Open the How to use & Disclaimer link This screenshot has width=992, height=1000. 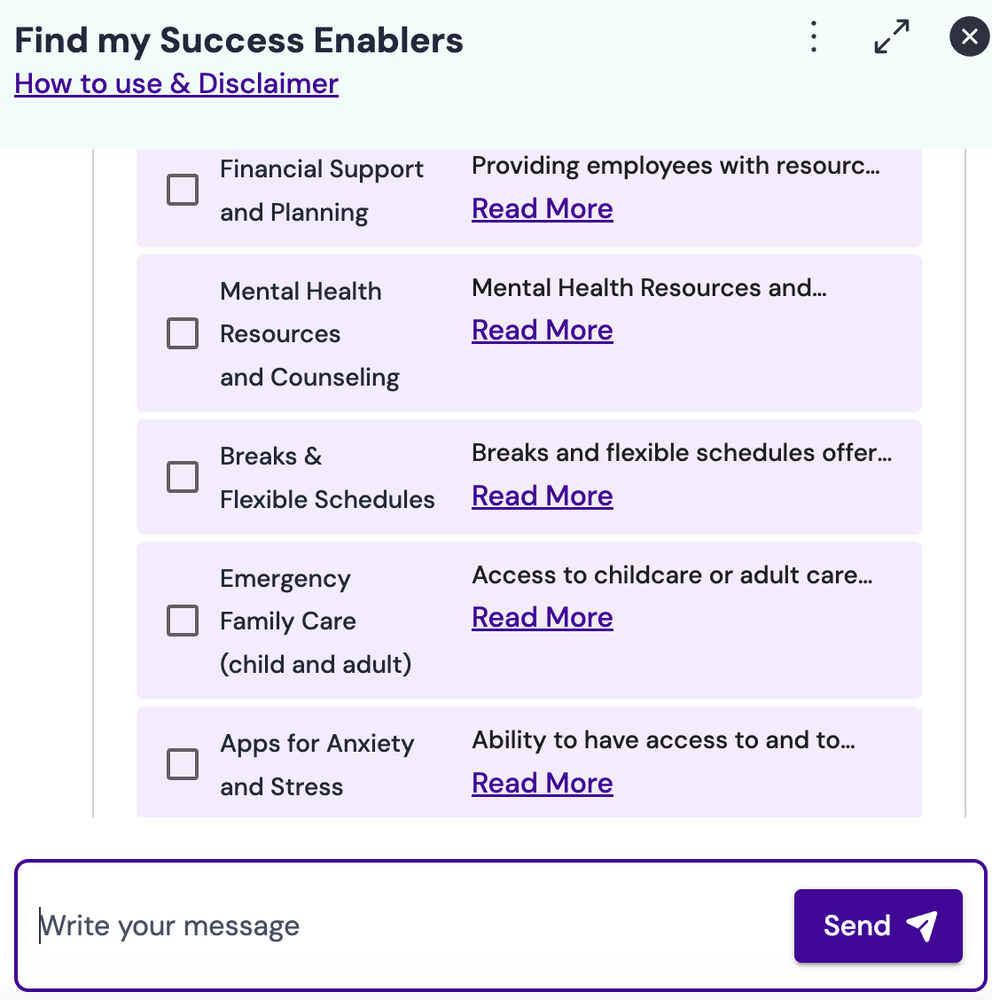(x=176, y=83)
